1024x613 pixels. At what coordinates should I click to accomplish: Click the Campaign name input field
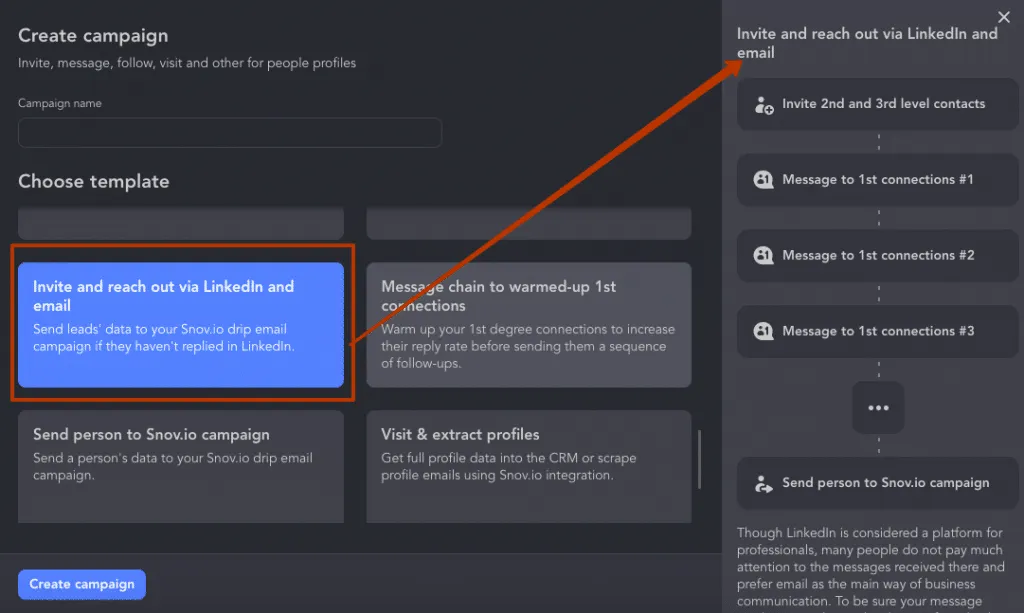pos(230,133)
